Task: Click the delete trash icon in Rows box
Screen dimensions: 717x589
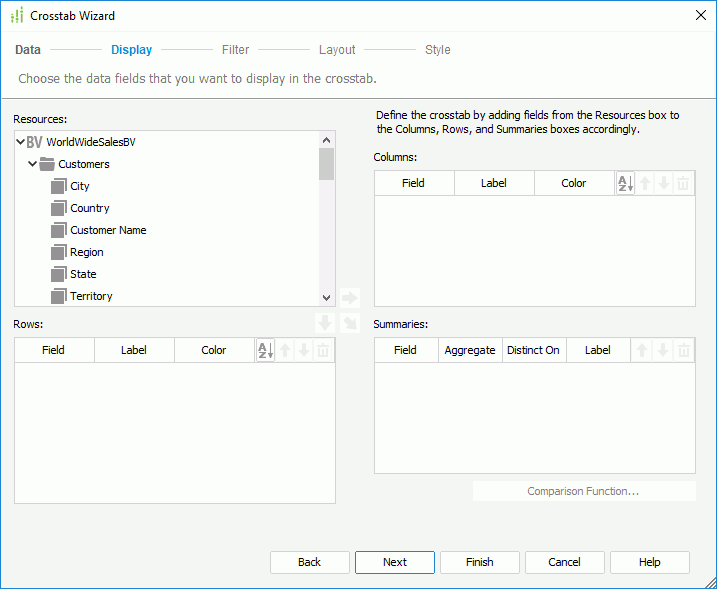Action: coord(323,350)
